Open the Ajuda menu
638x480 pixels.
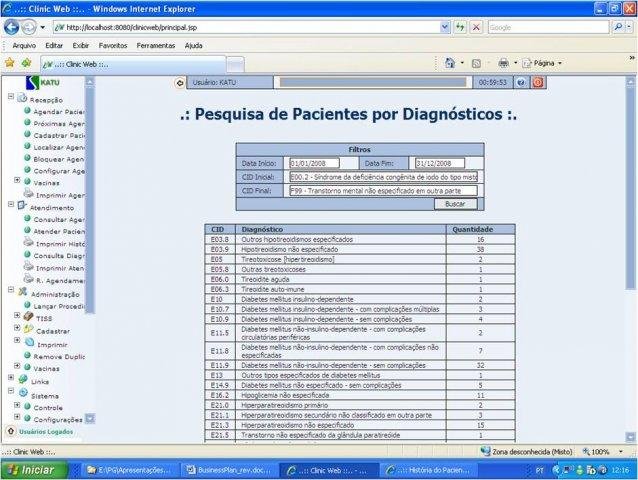point(193,46)
